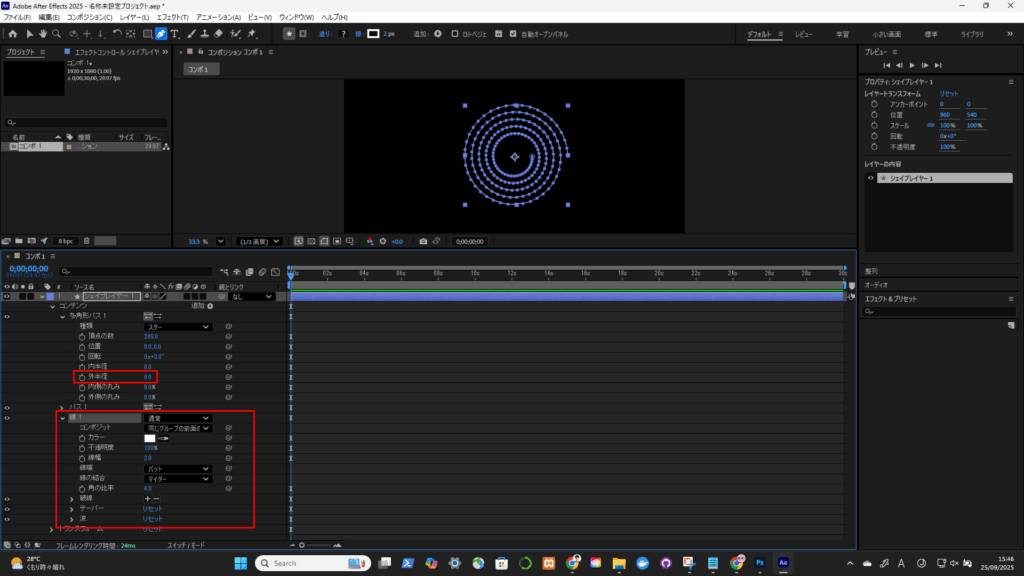The width and height of the screenshot is (1024, 576).
Task: Toggle the ロトベジェ checkbox
Action: click(x=455, y=33)
